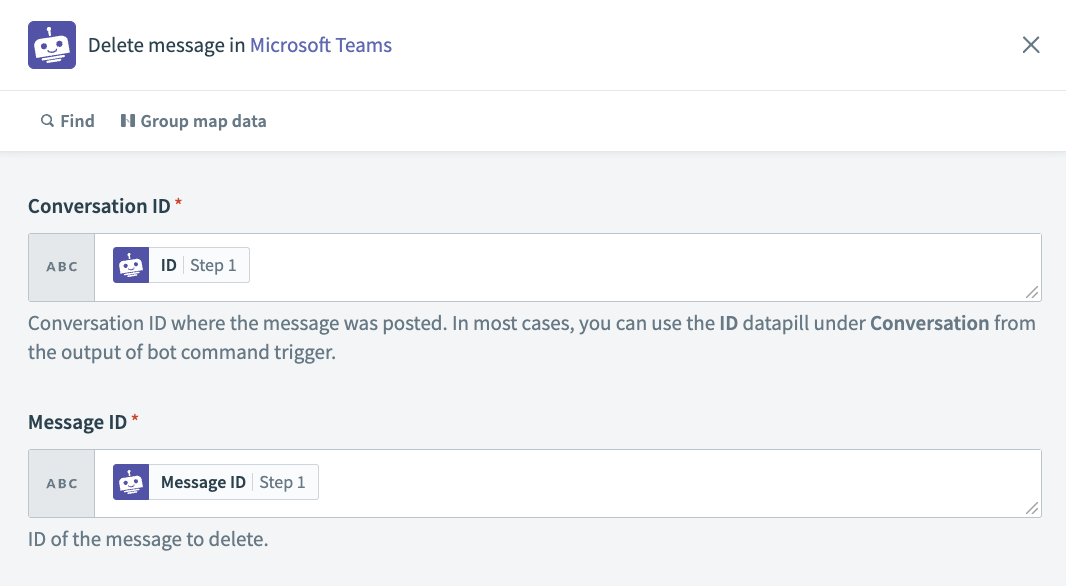Image resolution: width=1066 pixels, height=586 pixels.
Task: Select the ID Step 1 datapill
Action: pos(180,264)
